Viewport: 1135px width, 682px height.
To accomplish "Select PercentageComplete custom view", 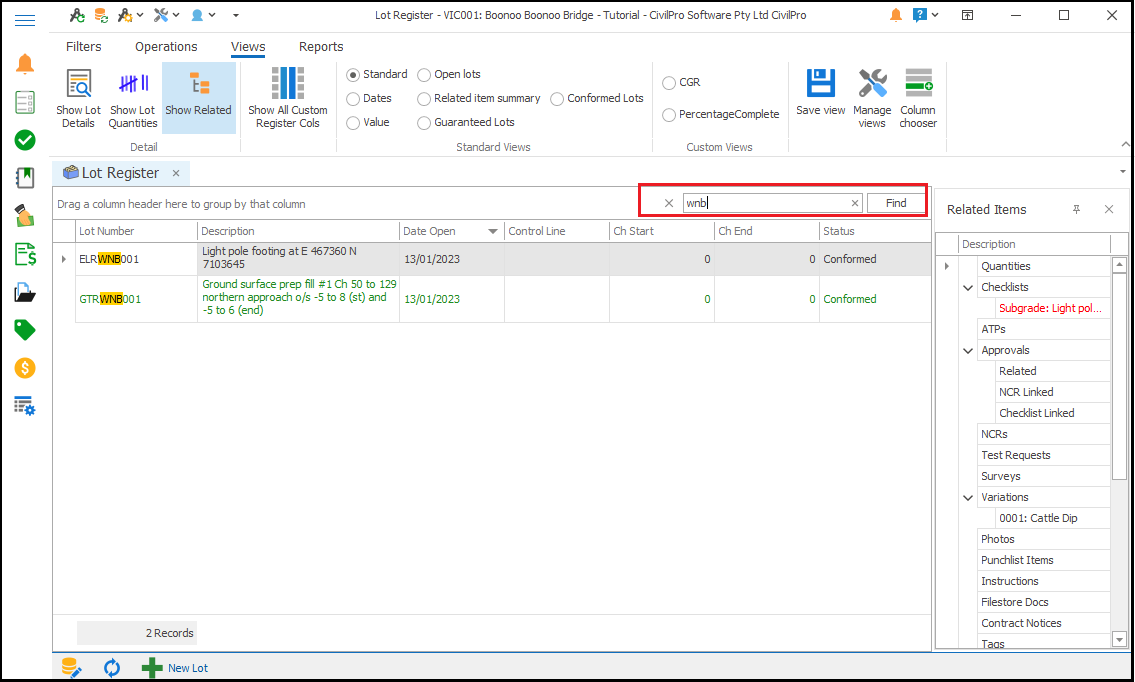I will pos(669,114).
